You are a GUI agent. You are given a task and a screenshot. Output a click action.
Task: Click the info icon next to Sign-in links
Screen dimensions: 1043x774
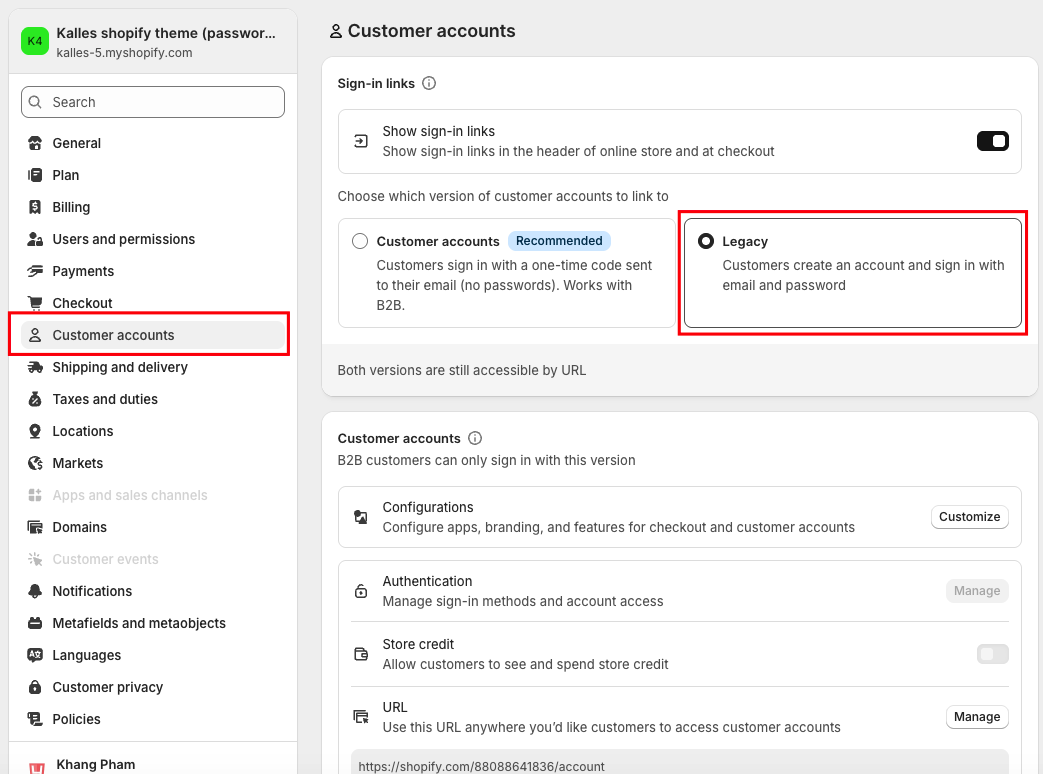point(429,84)
